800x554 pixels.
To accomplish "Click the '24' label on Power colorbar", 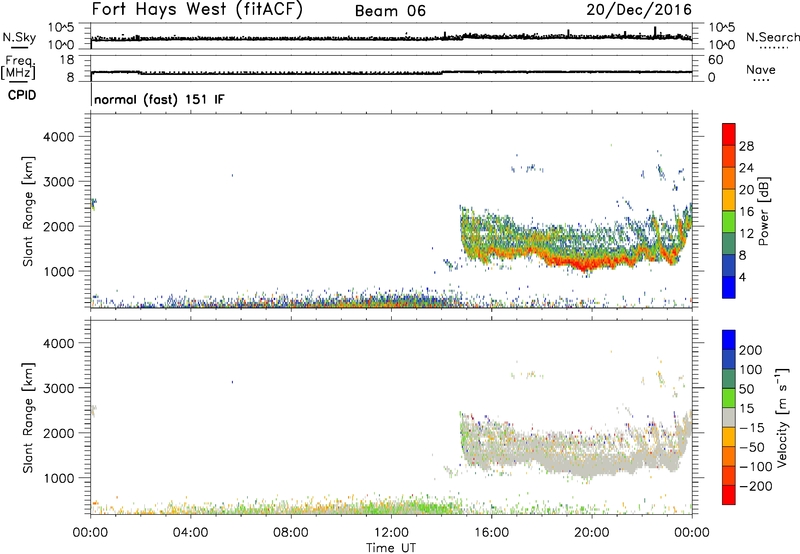I will [x=746, y=168].
